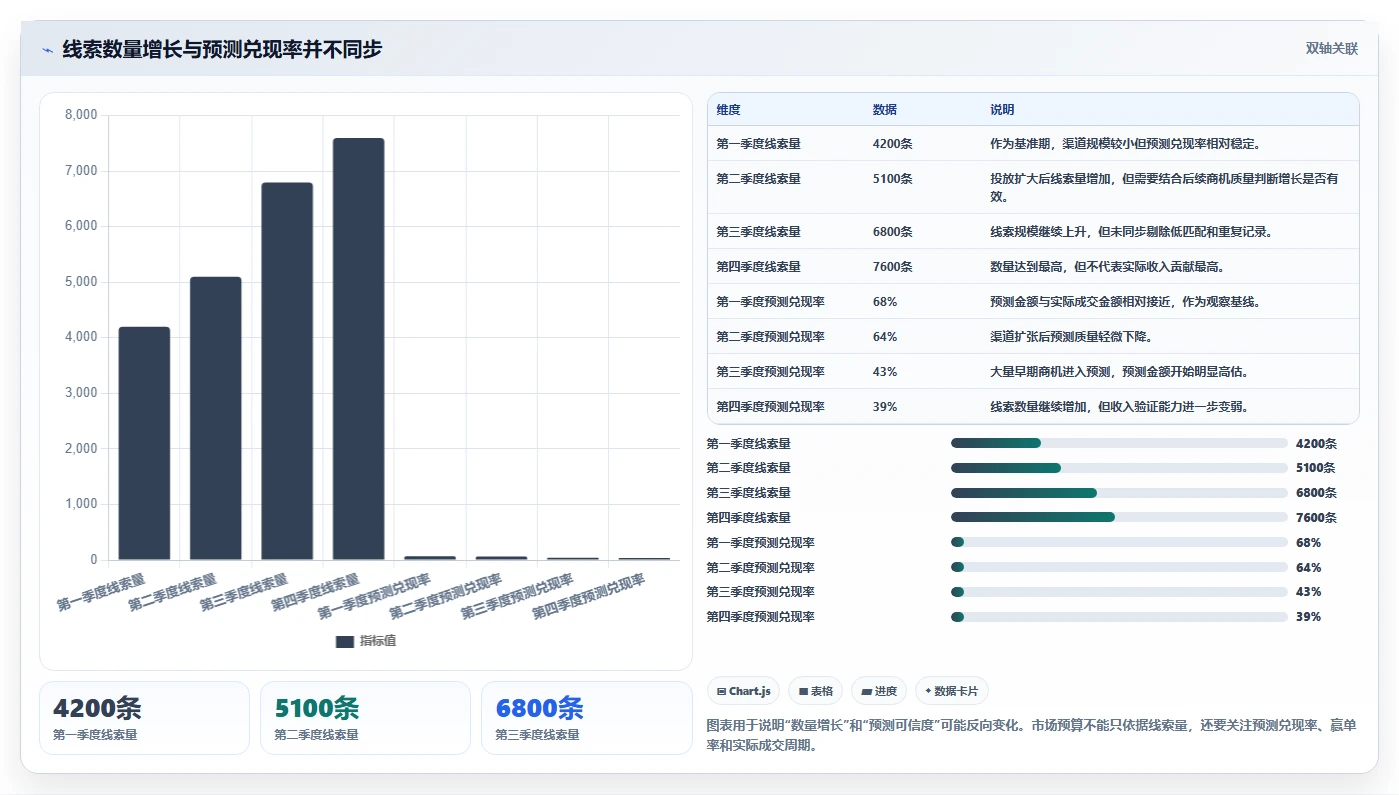Click the 第三季度线索量 bar in the chart
Viewport: 1399px width, 795px height.
287,371
